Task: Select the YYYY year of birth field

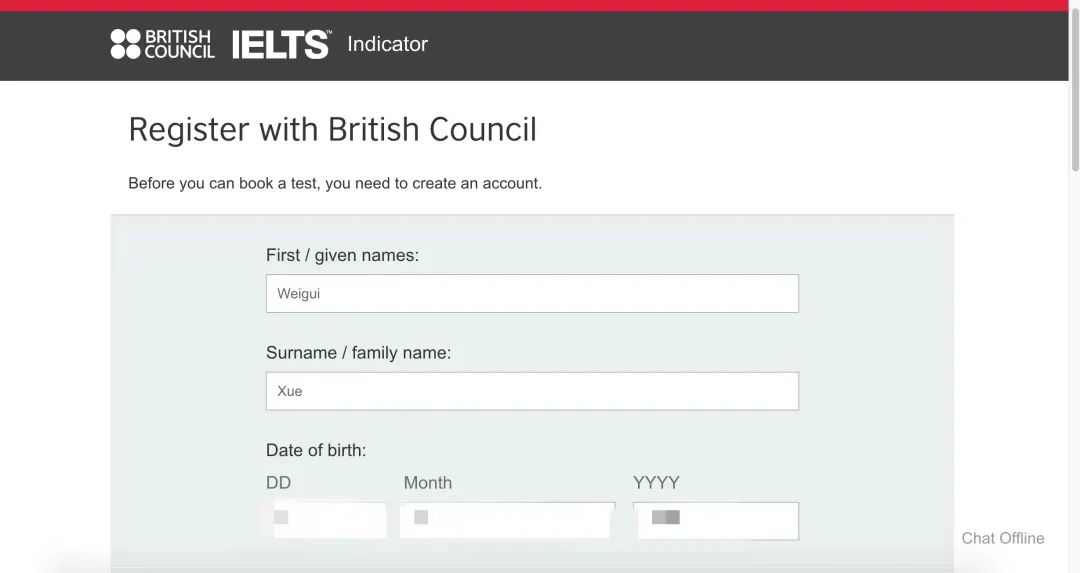Action: pyautogui.click(x=716, y=521)
